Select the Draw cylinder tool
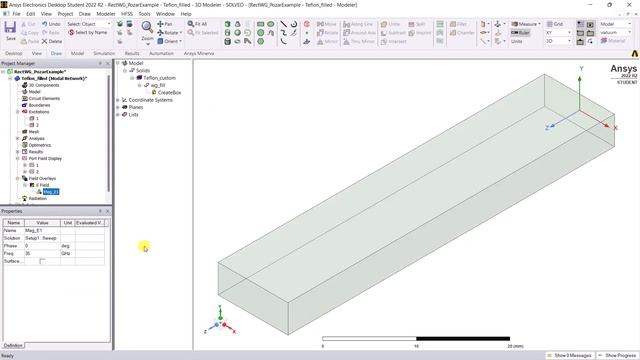640x360 pixels. [228, 33]
